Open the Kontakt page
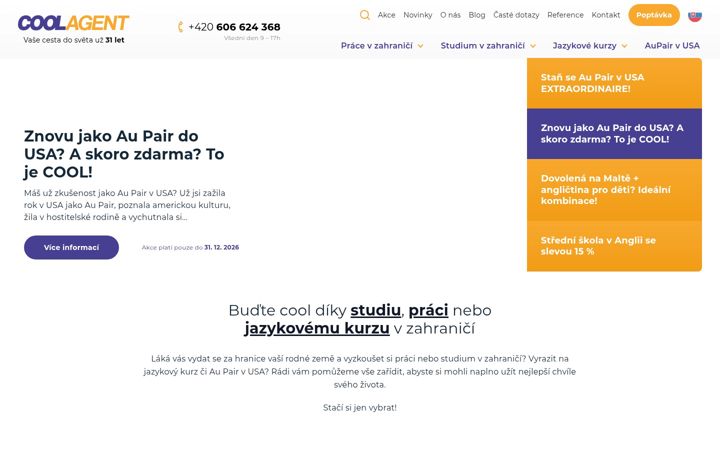This screenshot has height=450, width=720. (x=606, y=15)
